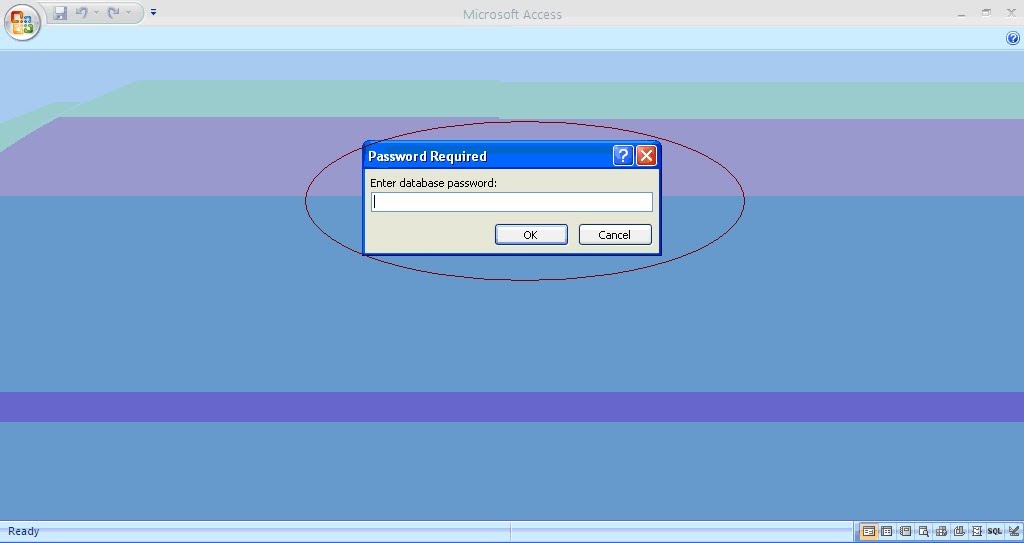Click the dialog's question mark help button

pyautogui.click(x=623, y=156)
